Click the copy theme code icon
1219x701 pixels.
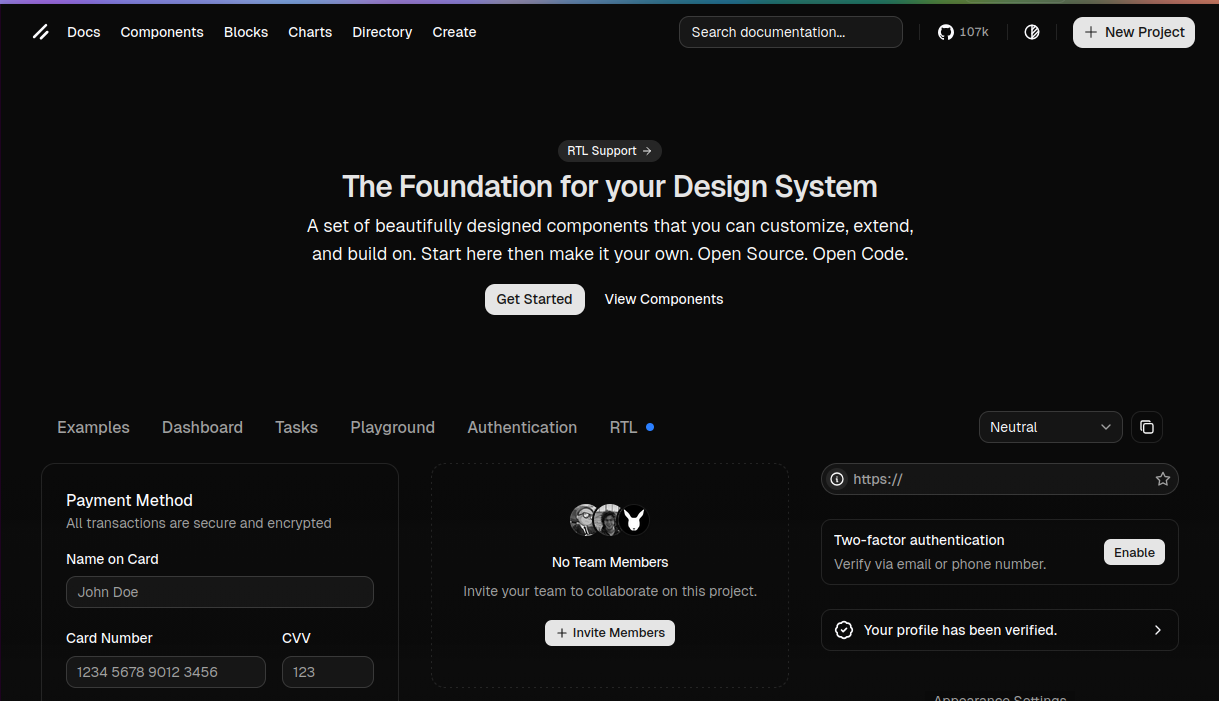tap(1147, 427)
